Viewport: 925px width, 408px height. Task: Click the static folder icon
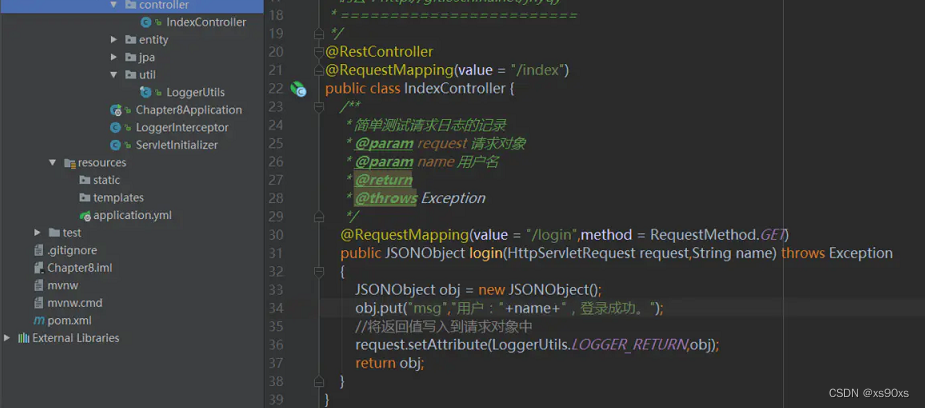pos(84,180)
